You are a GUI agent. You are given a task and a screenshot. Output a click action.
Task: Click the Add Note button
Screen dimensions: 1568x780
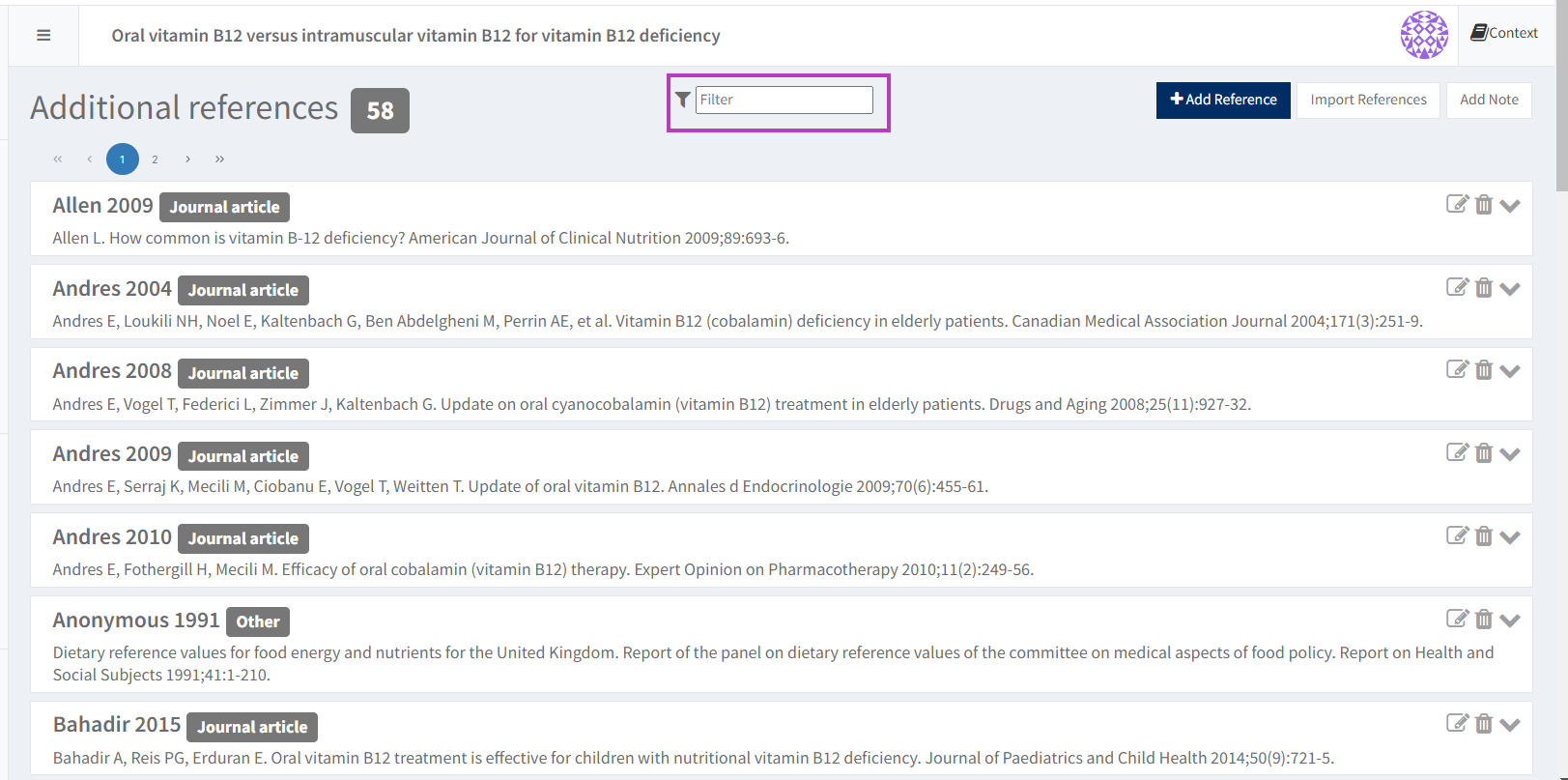click(x=1488, y=100)
